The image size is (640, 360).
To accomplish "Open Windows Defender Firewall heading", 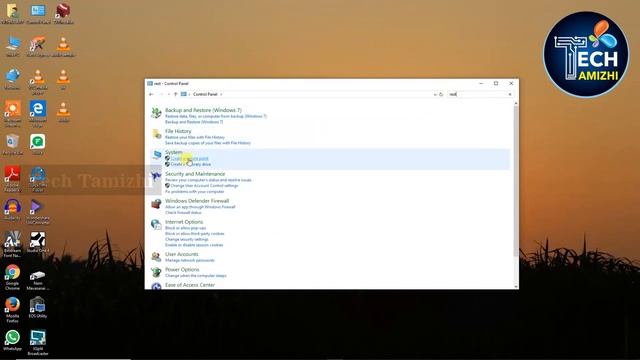I will coord(197,201).
